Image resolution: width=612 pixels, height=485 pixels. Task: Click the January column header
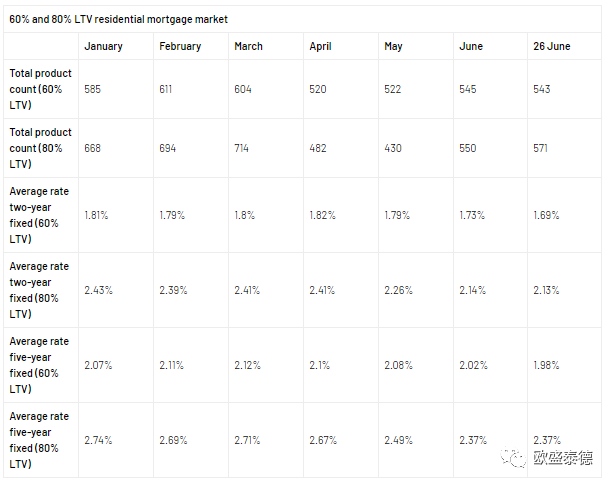pos(104,46)
